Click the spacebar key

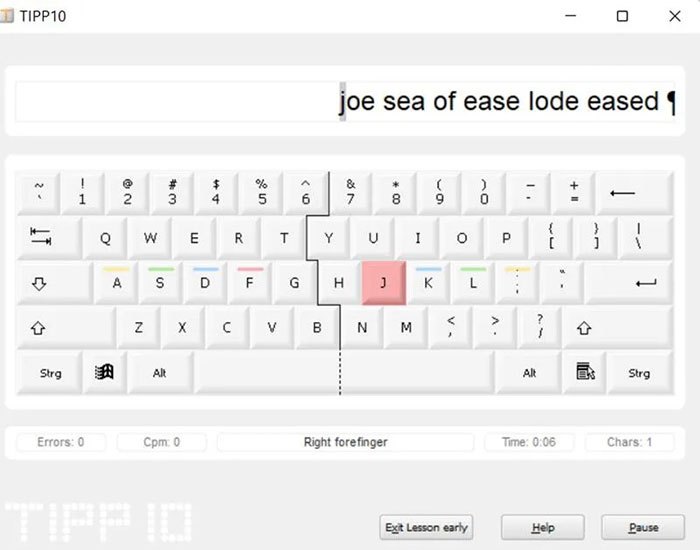pos(345,372)
